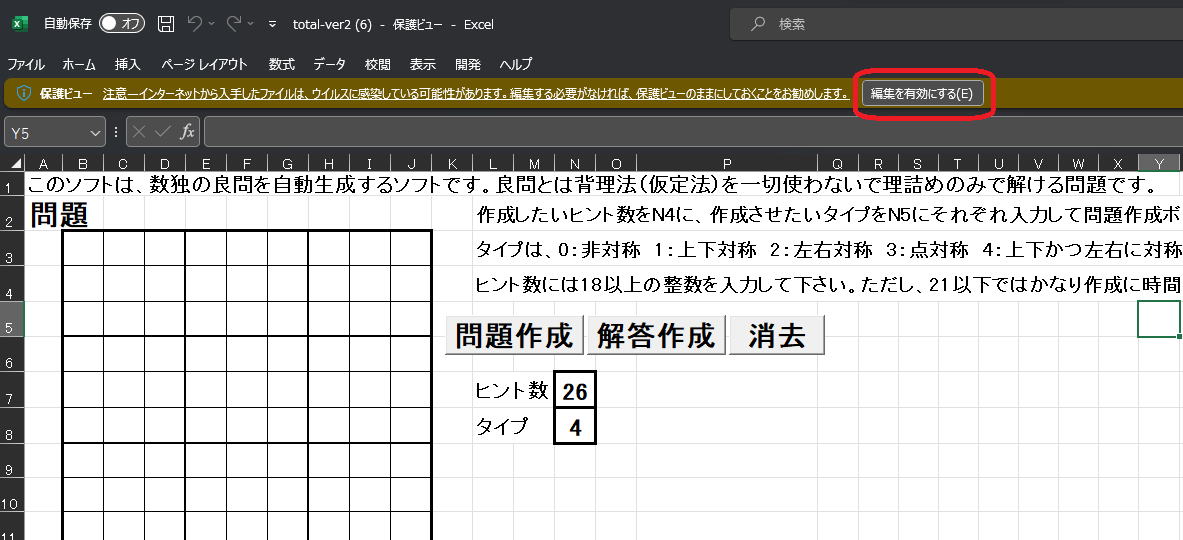The height and width of the screenshot is (540, 1183).
Task: Open the ファイル menu
Action: (x=26, y=64)
